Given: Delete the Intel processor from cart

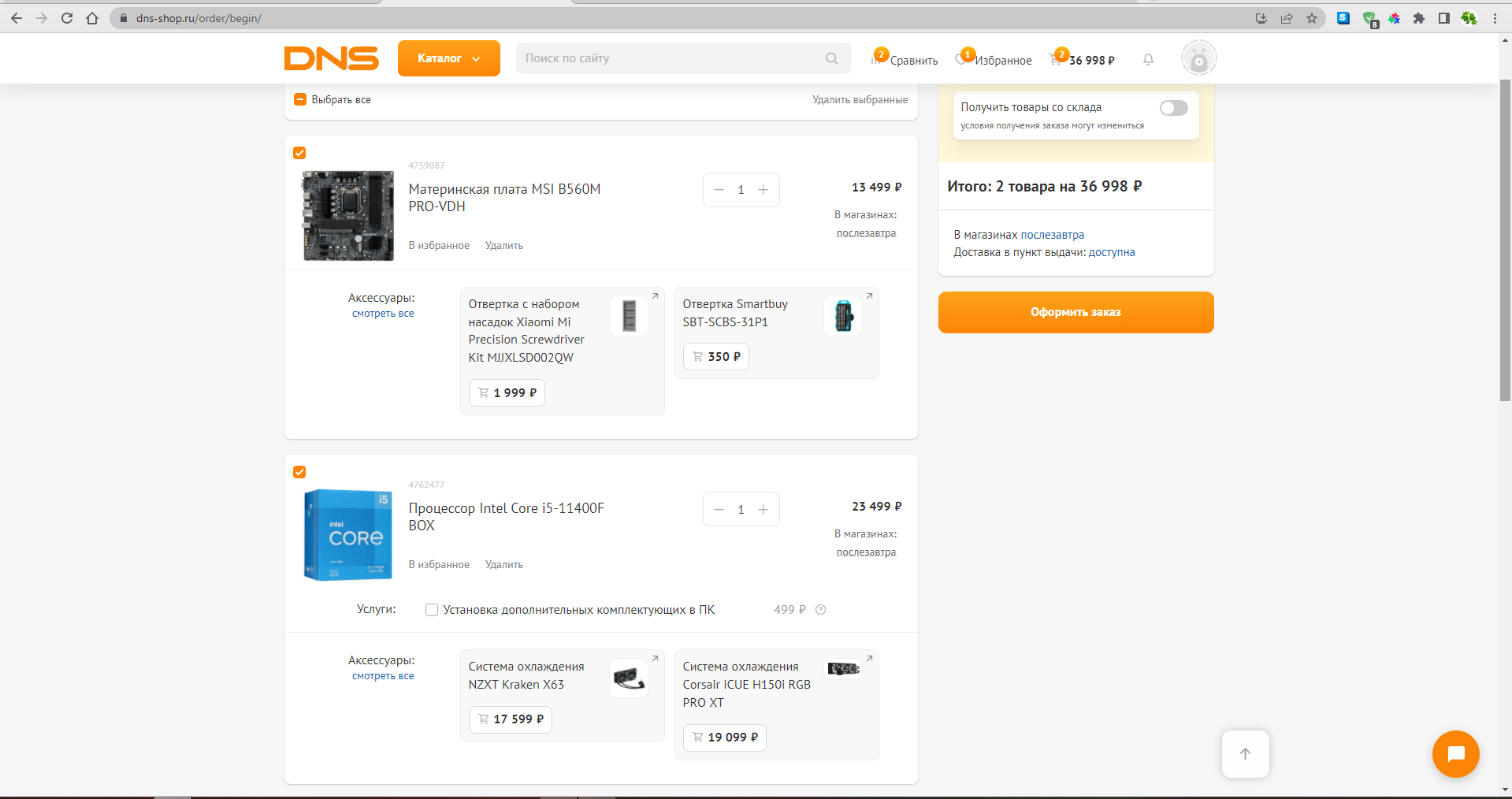Looking at the screenshot, I should coord(504,565).
